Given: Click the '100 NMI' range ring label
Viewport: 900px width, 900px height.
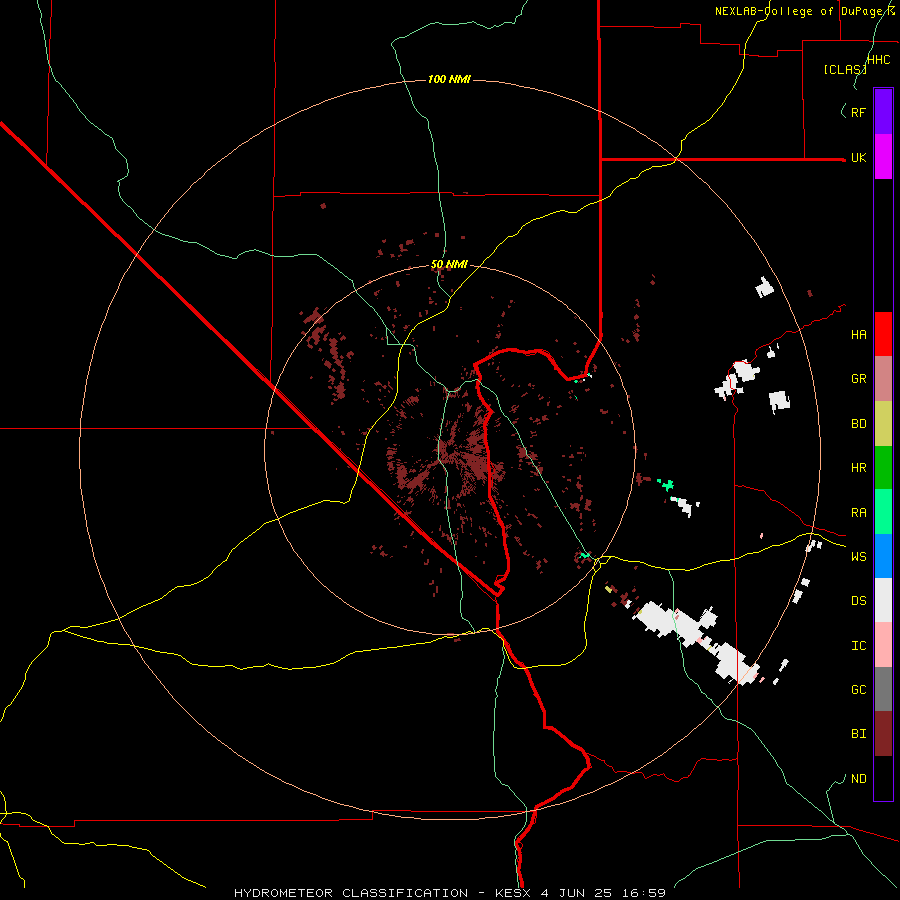Looking at the screenshot, I should (449, 79).
